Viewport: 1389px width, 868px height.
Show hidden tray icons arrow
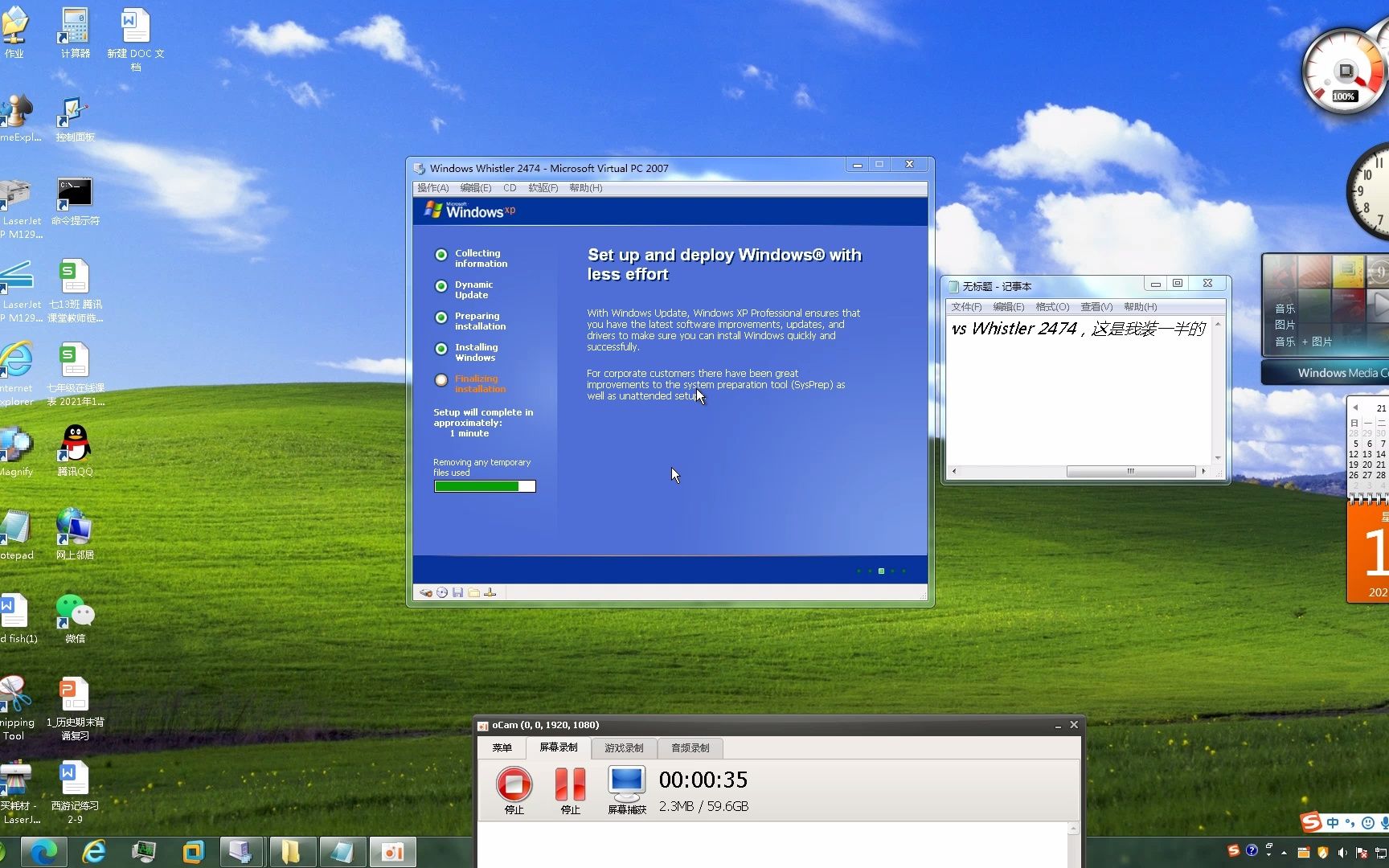[1285, 853]
